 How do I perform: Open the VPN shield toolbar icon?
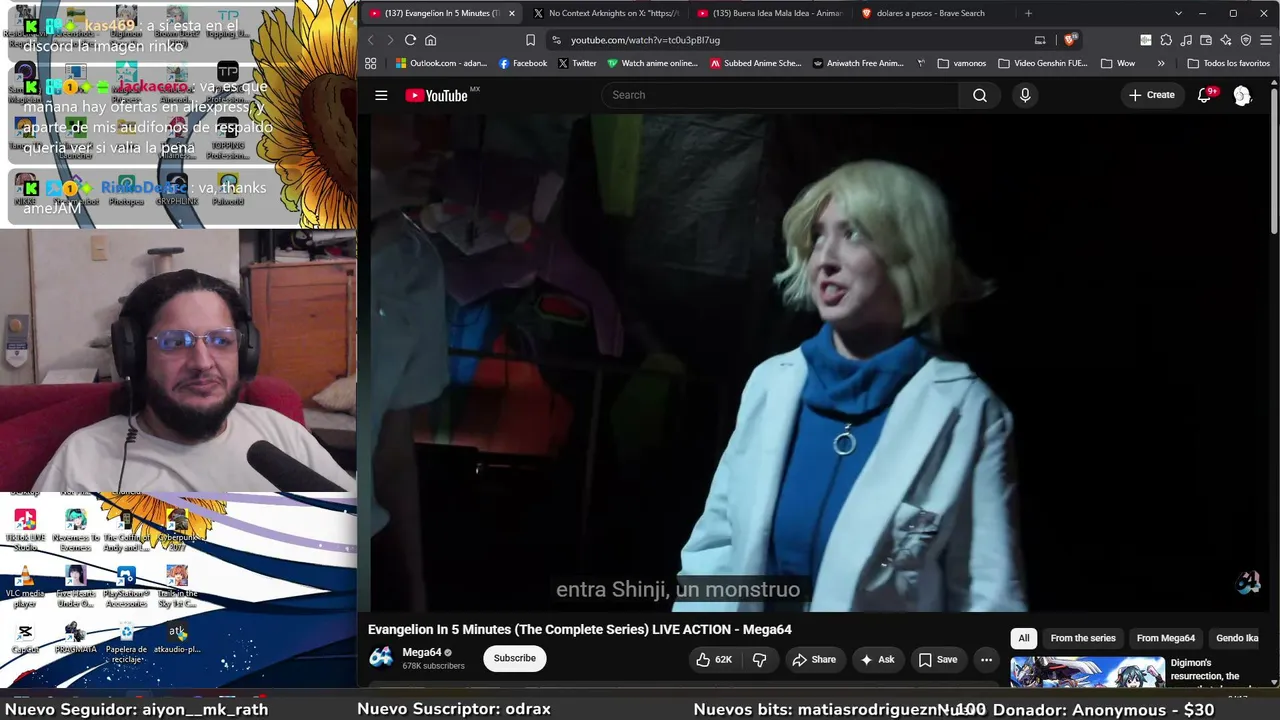pyautogui.click(x=1246, y=40)
